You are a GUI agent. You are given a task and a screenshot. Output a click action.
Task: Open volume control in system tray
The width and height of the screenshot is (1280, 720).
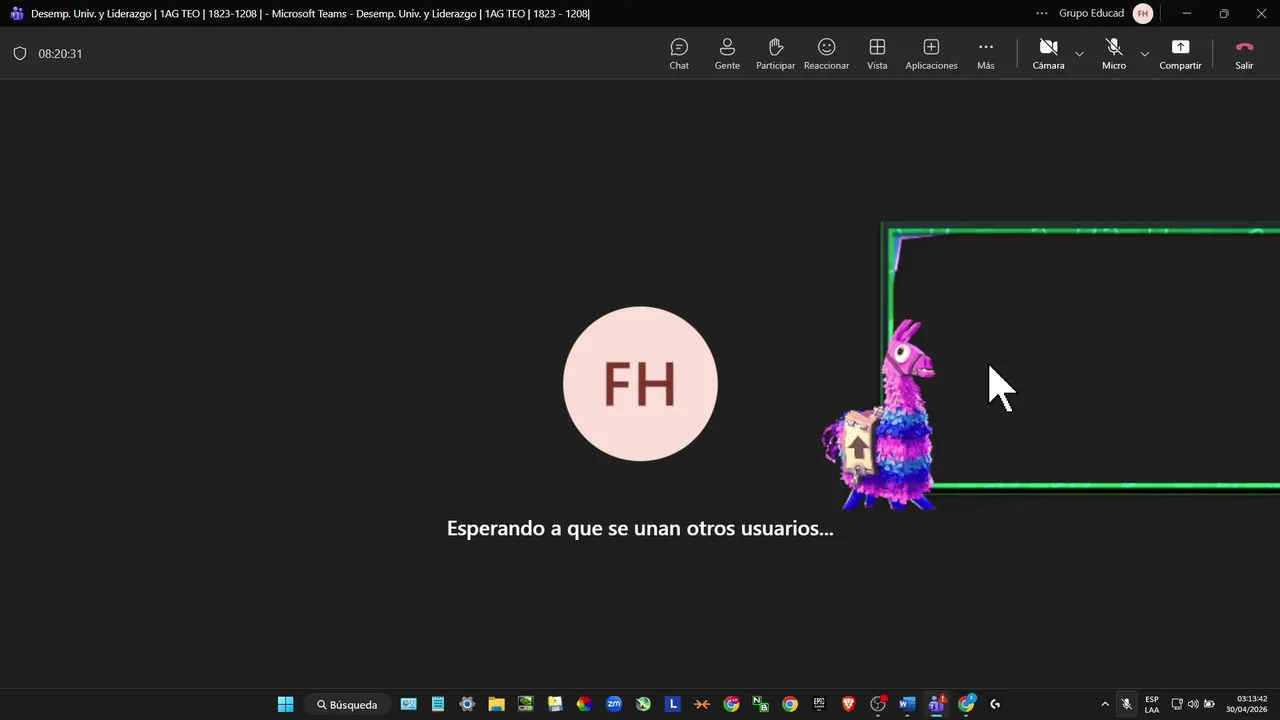[x=1193, y=704]
